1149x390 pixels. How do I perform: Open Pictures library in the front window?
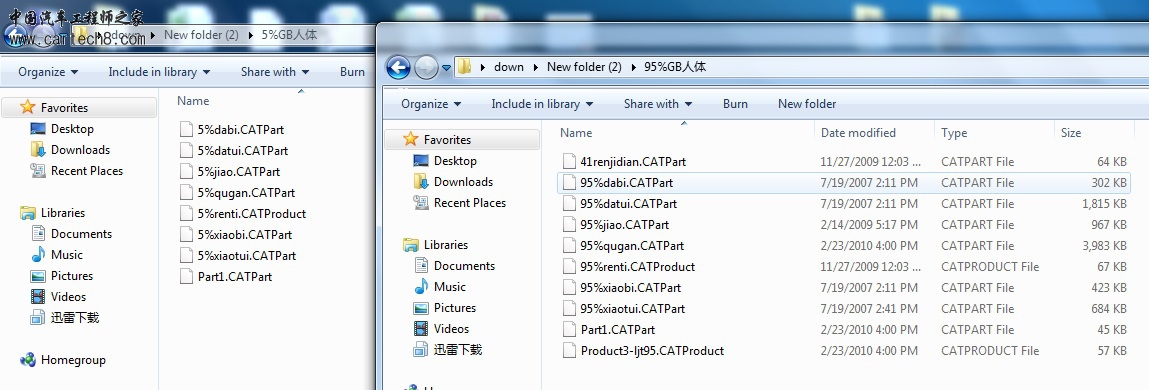[454, 308]
